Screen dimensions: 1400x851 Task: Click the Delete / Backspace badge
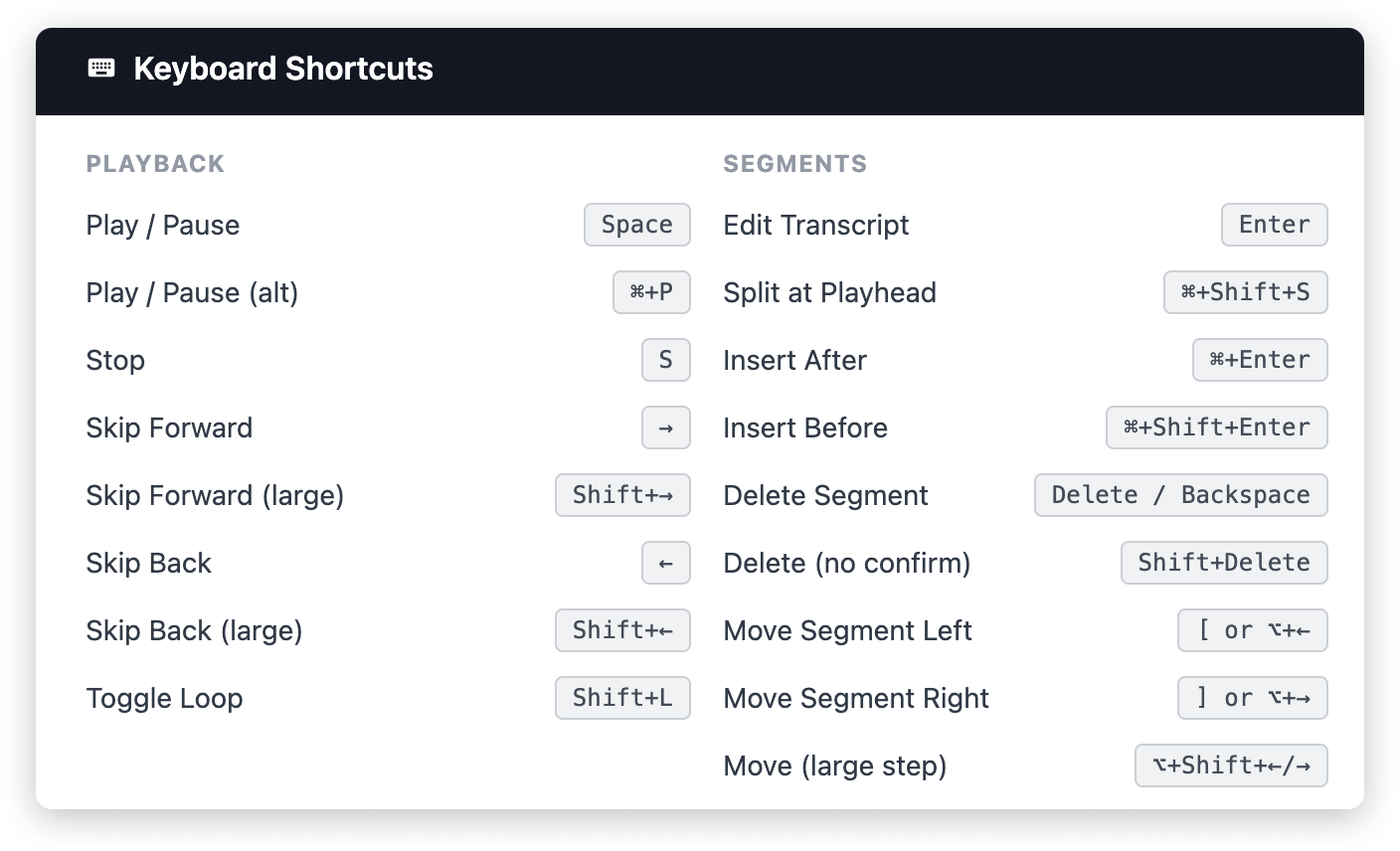tap(1180, 495)
